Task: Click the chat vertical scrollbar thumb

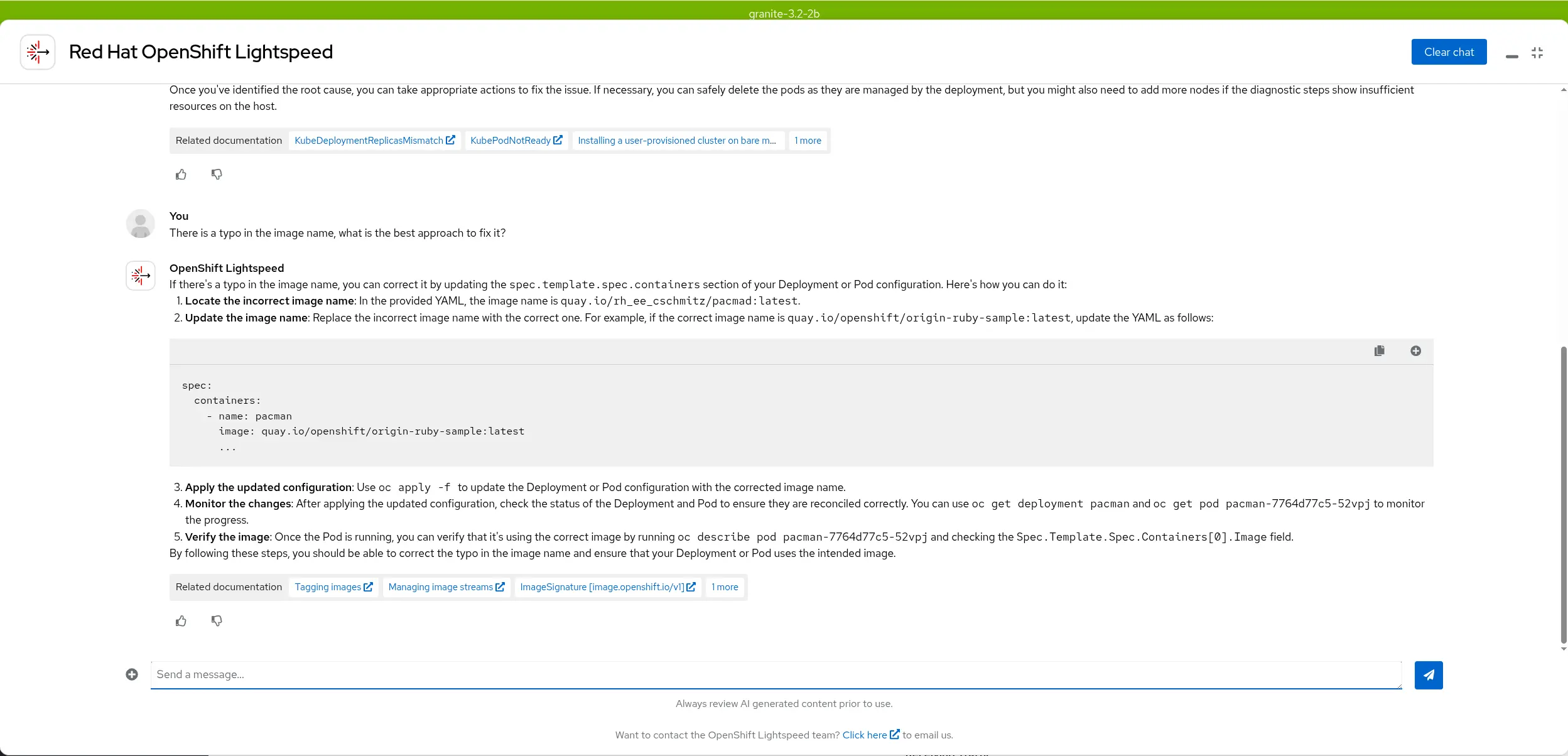Action: click(1563, 495)
